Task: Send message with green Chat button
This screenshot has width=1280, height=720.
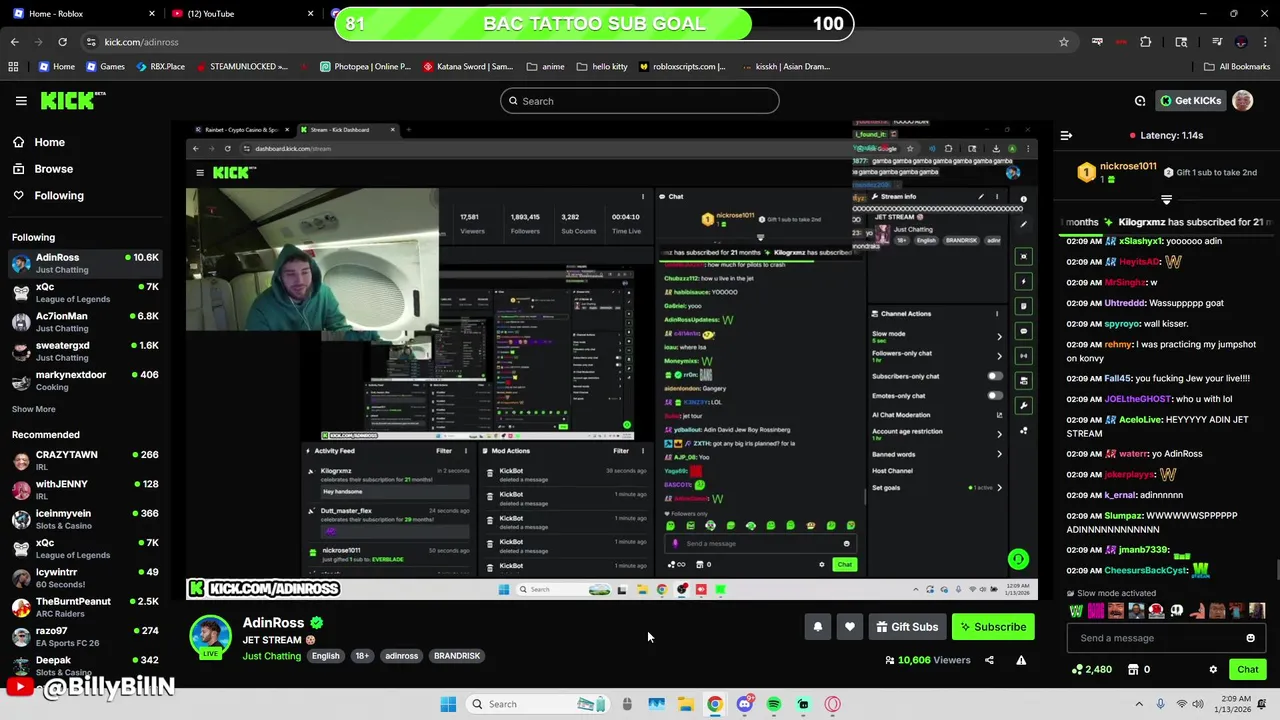Action: coord(1248,670)
